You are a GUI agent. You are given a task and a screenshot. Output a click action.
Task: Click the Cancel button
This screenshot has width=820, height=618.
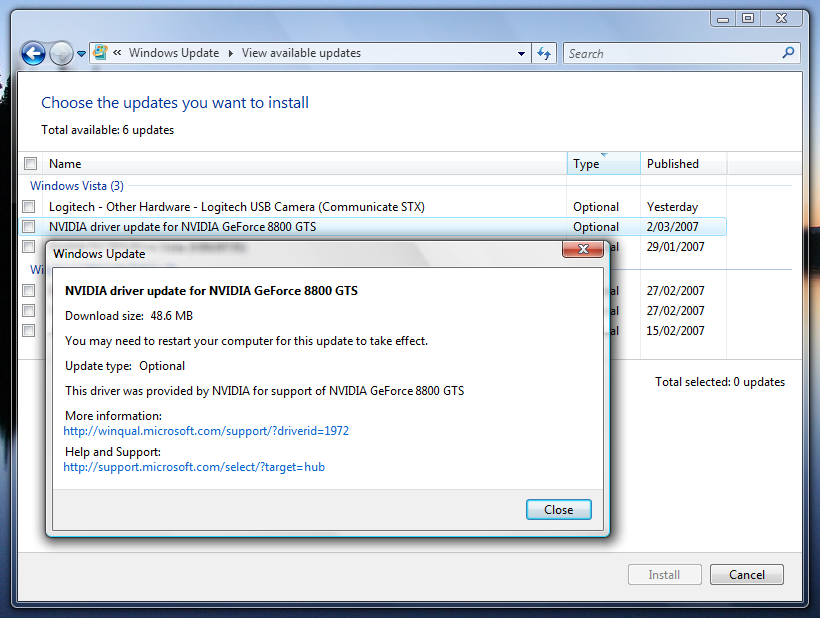746,575
